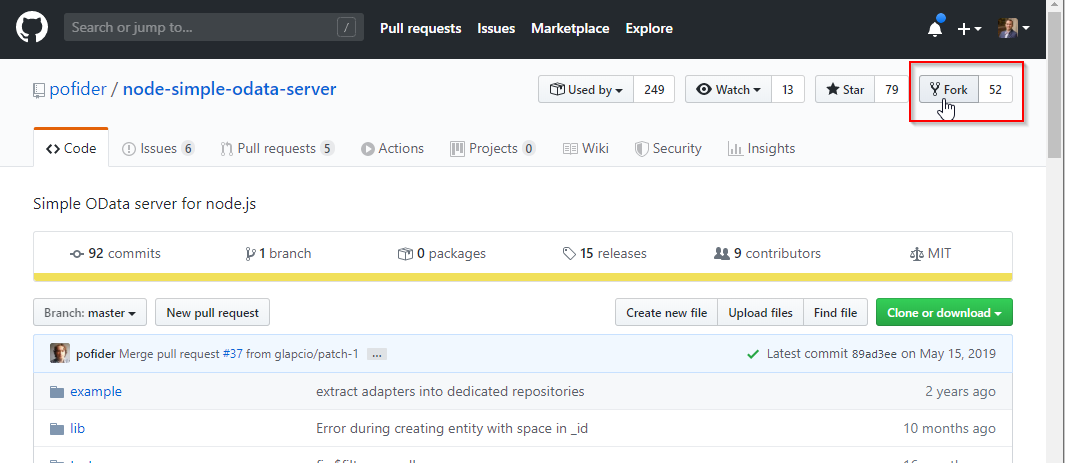
Task: Click the slash shortcut key icon
Action: (346, 28)
